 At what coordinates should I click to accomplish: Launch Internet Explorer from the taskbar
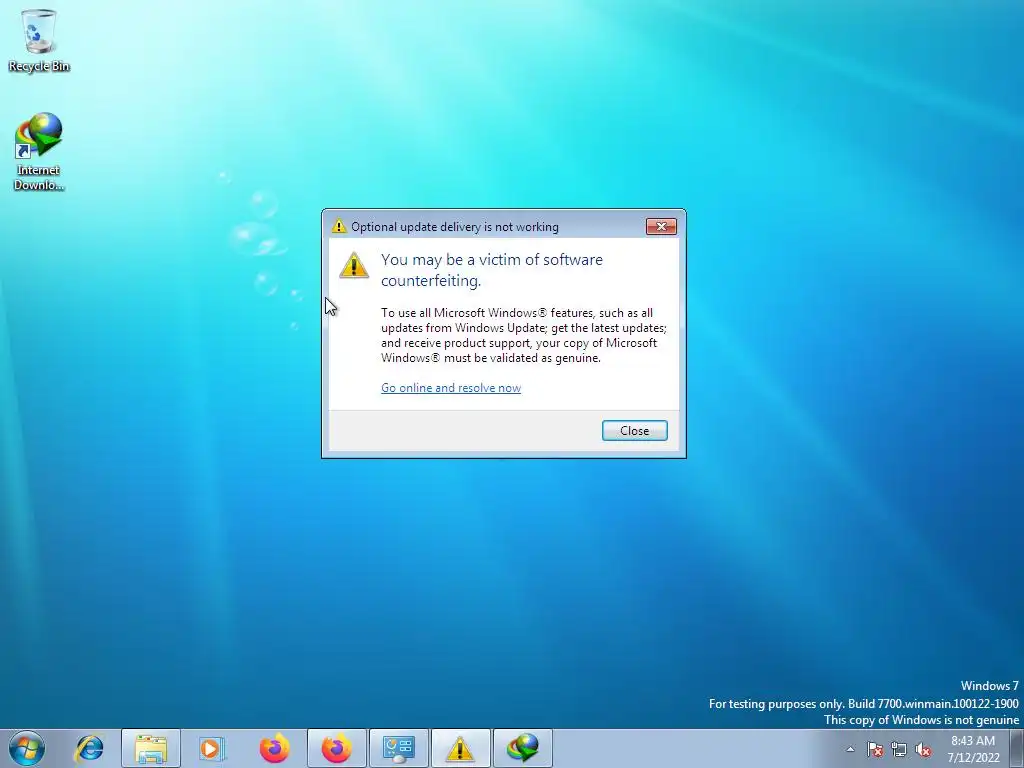tap(89, 748)
